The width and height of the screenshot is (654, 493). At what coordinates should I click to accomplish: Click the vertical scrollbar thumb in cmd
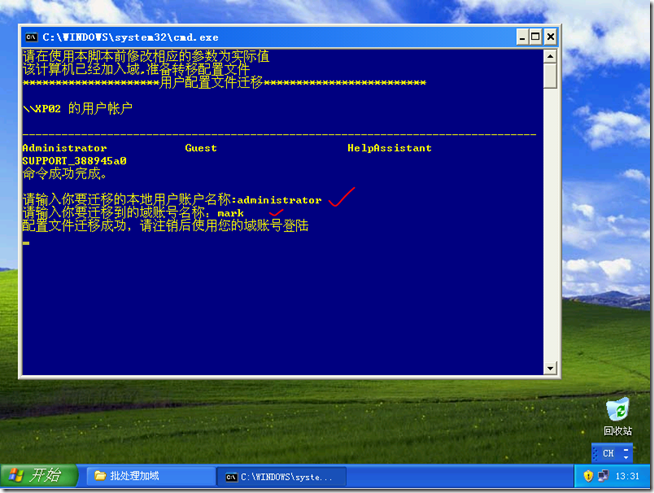coord(550,75)
